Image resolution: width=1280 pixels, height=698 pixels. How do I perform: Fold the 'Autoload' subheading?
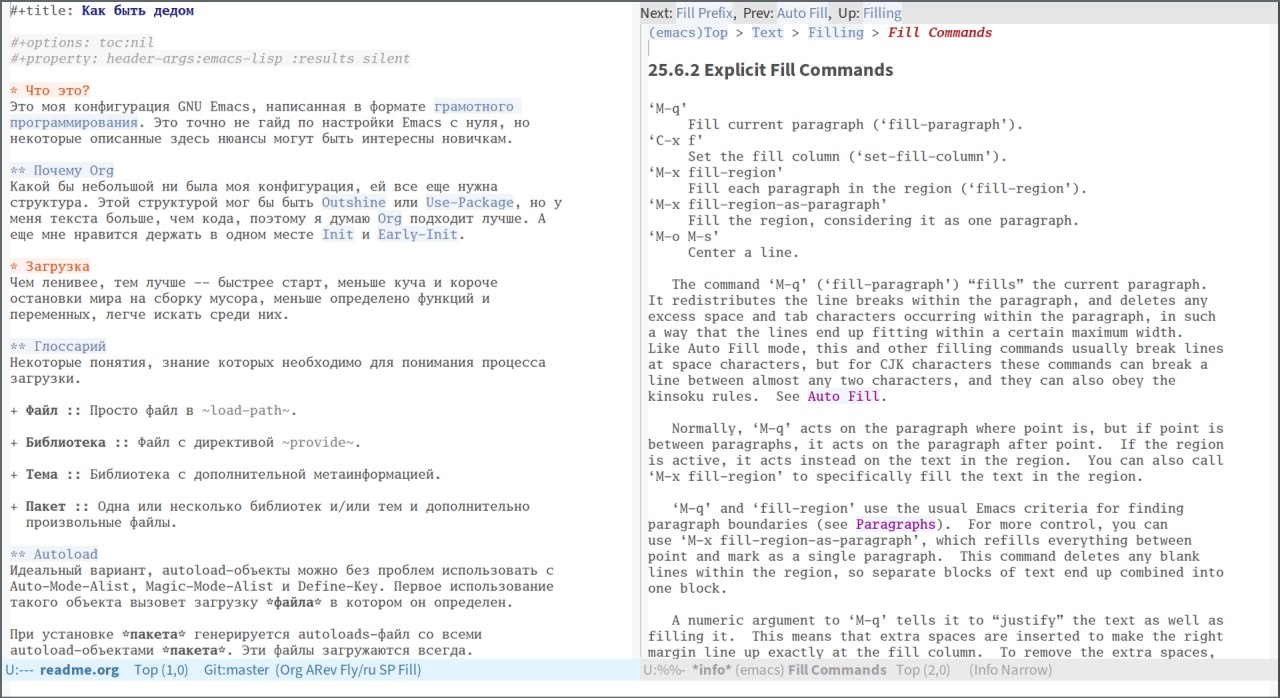pos(54,555)
